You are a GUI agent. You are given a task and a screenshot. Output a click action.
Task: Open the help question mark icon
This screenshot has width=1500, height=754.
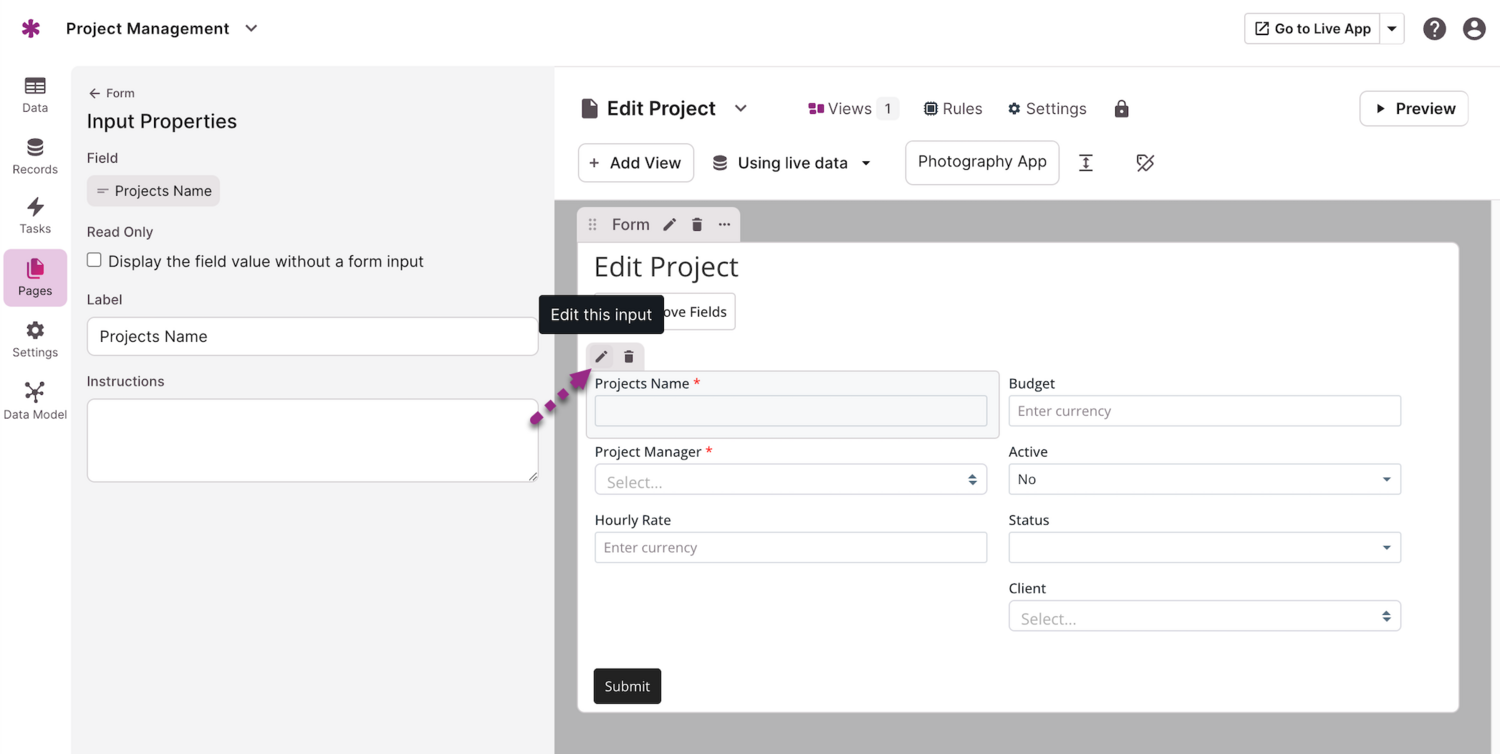[x=1434, y=29]
